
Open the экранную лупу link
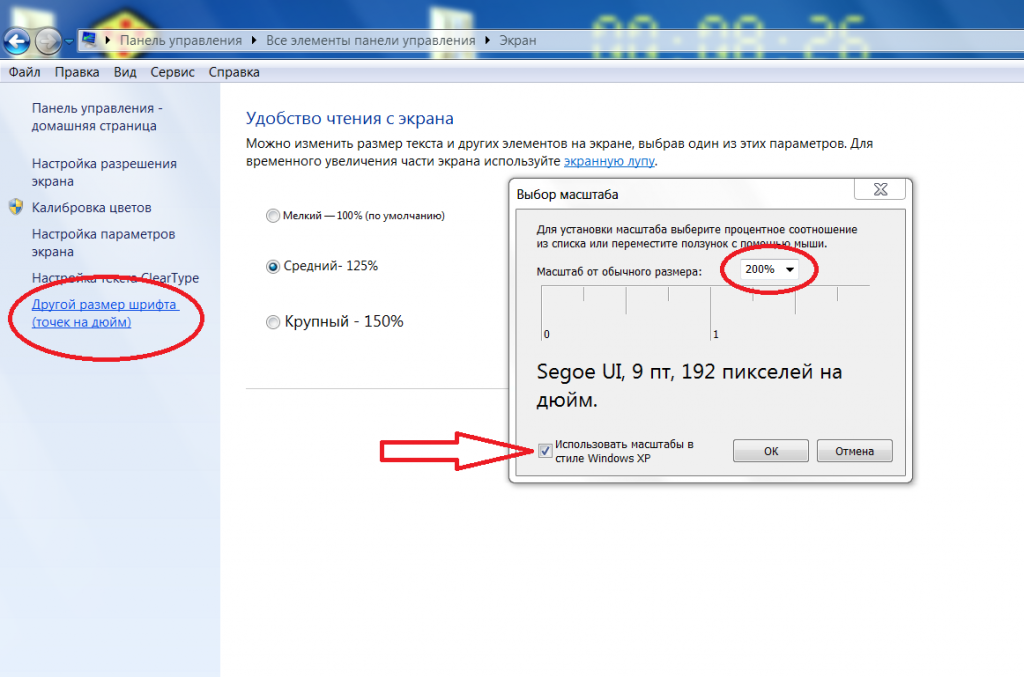tap(609, 161)
